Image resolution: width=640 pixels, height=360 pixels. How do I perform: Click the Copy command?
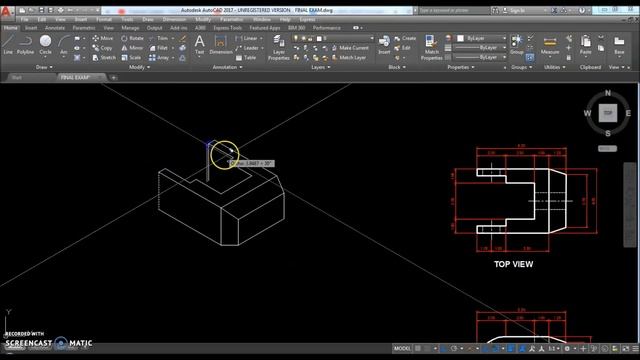[x=102, y=48]
